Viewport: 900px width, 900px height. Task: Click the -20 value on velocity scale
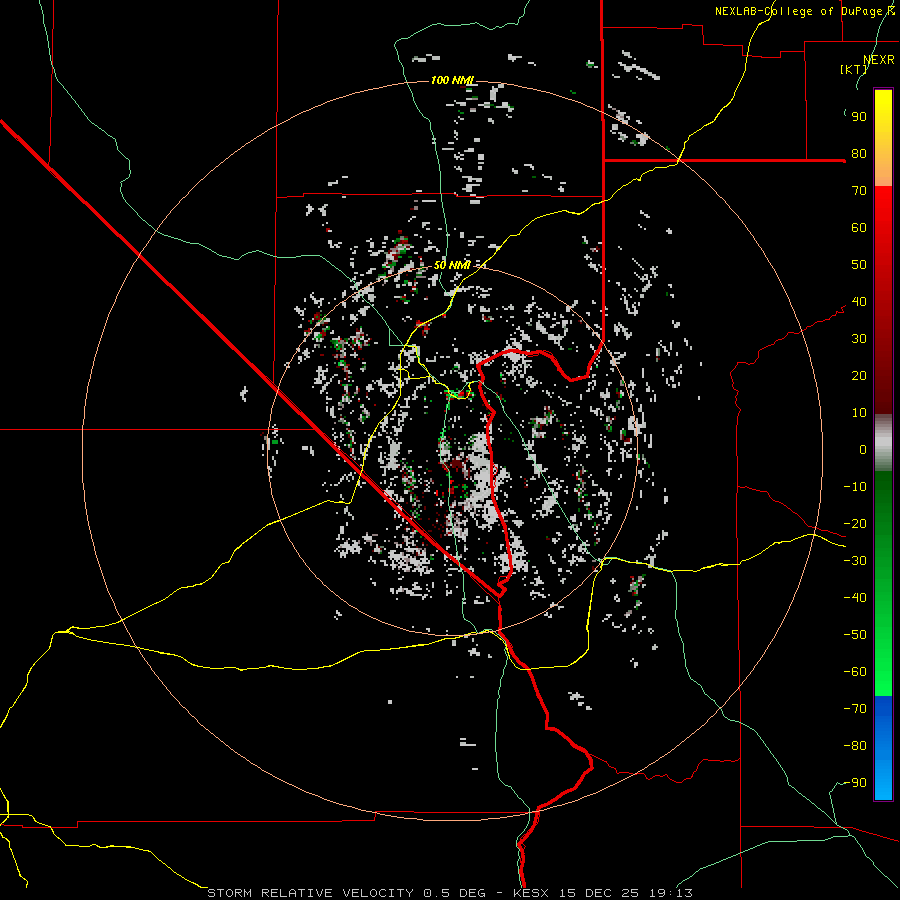(x=855, y=524)
